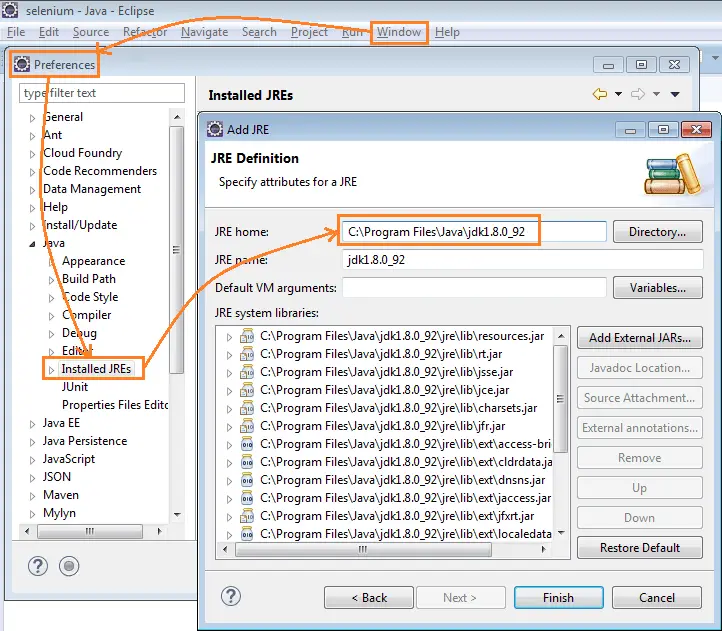Select Installed JREs in preferences tree

point(95,369)
